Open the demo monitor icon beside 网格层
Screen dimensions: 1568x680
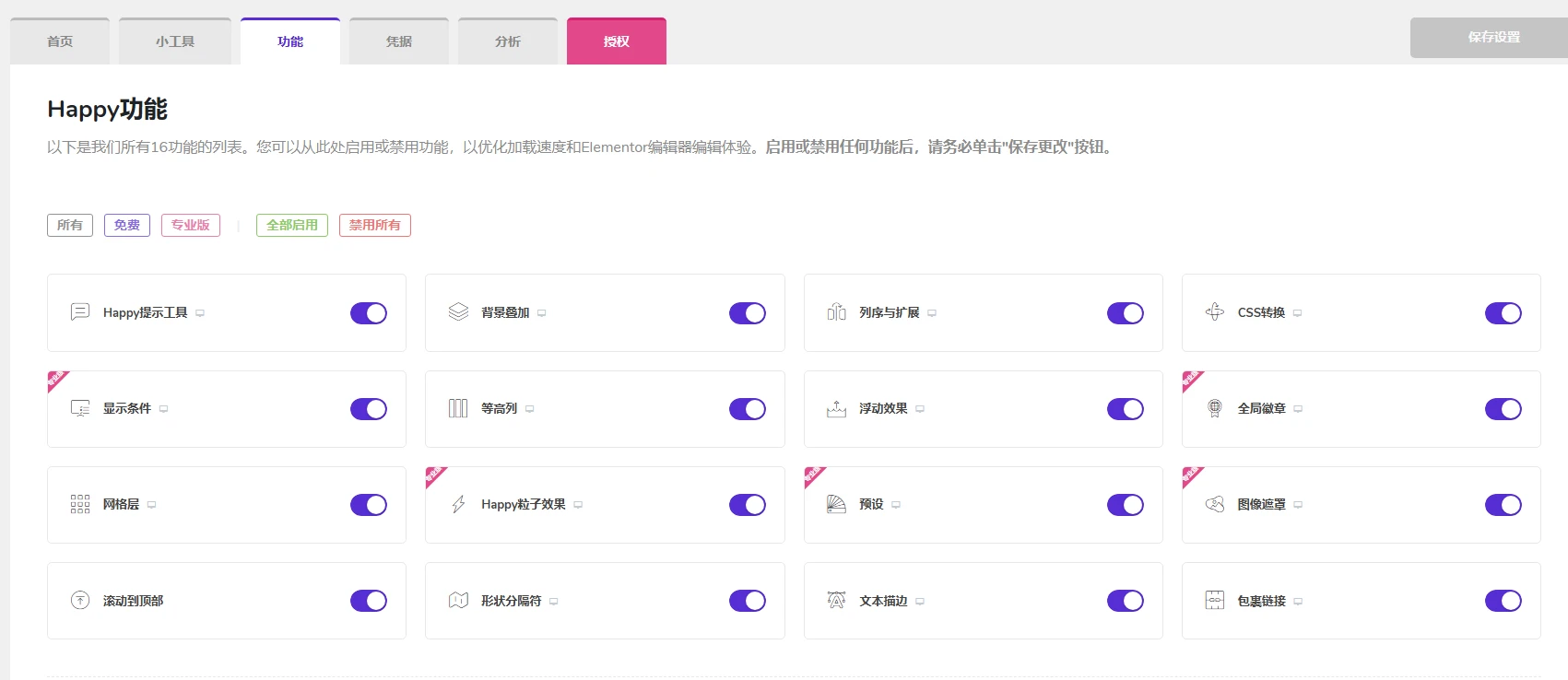(151, 505)
